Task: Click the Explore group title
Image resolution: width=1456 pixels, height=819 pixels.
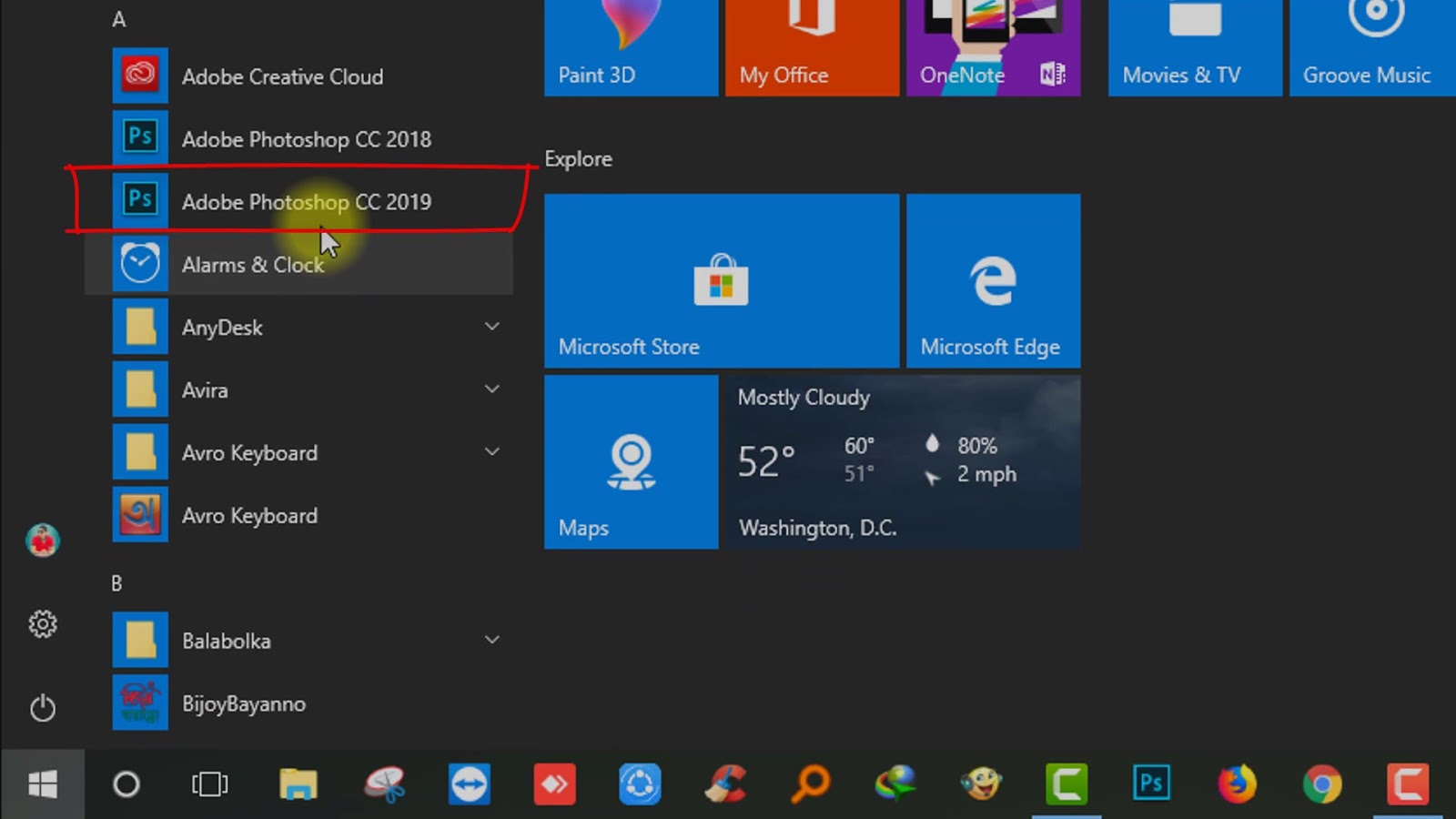Action: coord(578,159)
